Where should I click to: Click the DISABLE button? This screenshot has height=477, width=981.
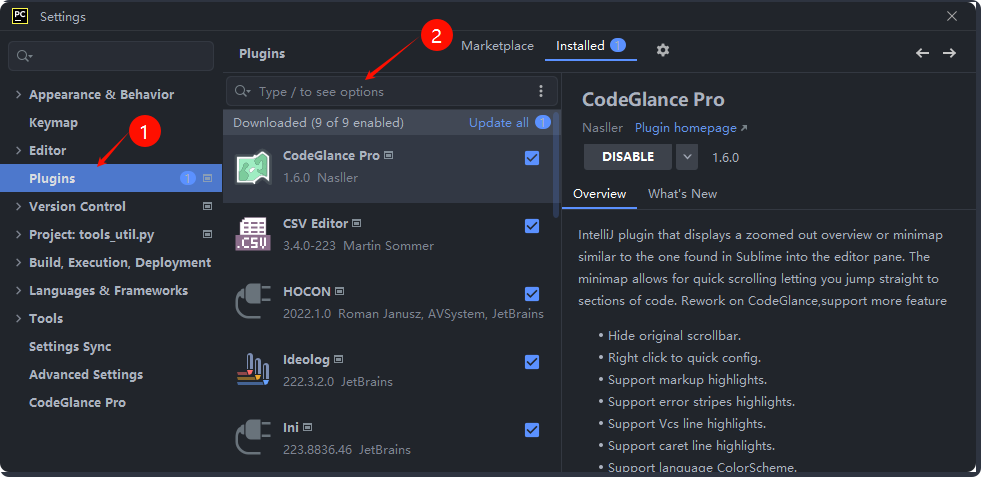tap(628, 157)
